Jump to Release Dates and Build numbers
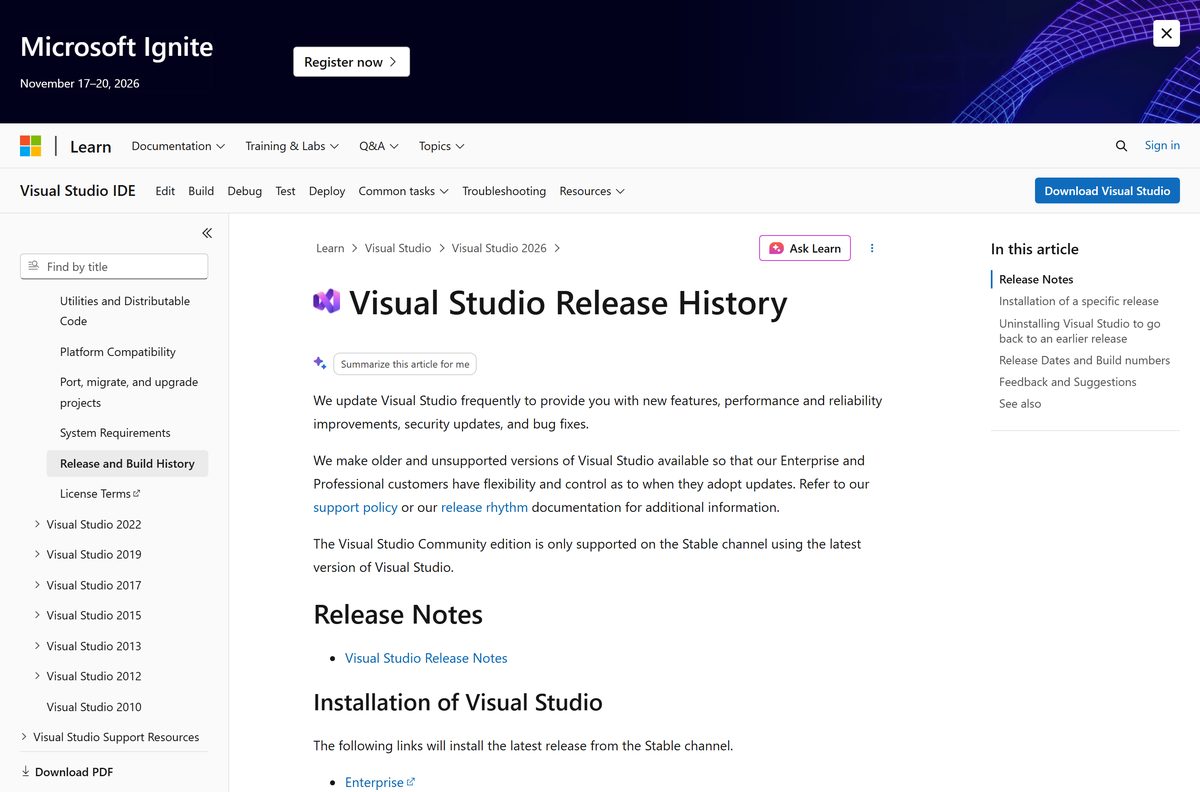This screenshot has width=1200, height=792. coord(1084,360)
